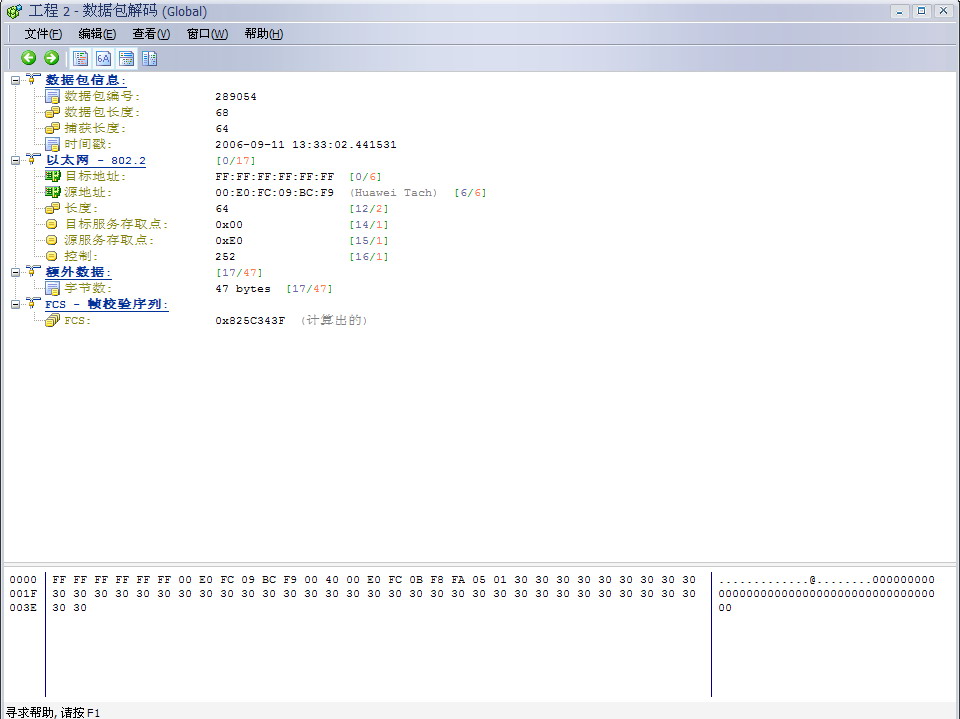Select the 源地址 row label

click(88, 192)
